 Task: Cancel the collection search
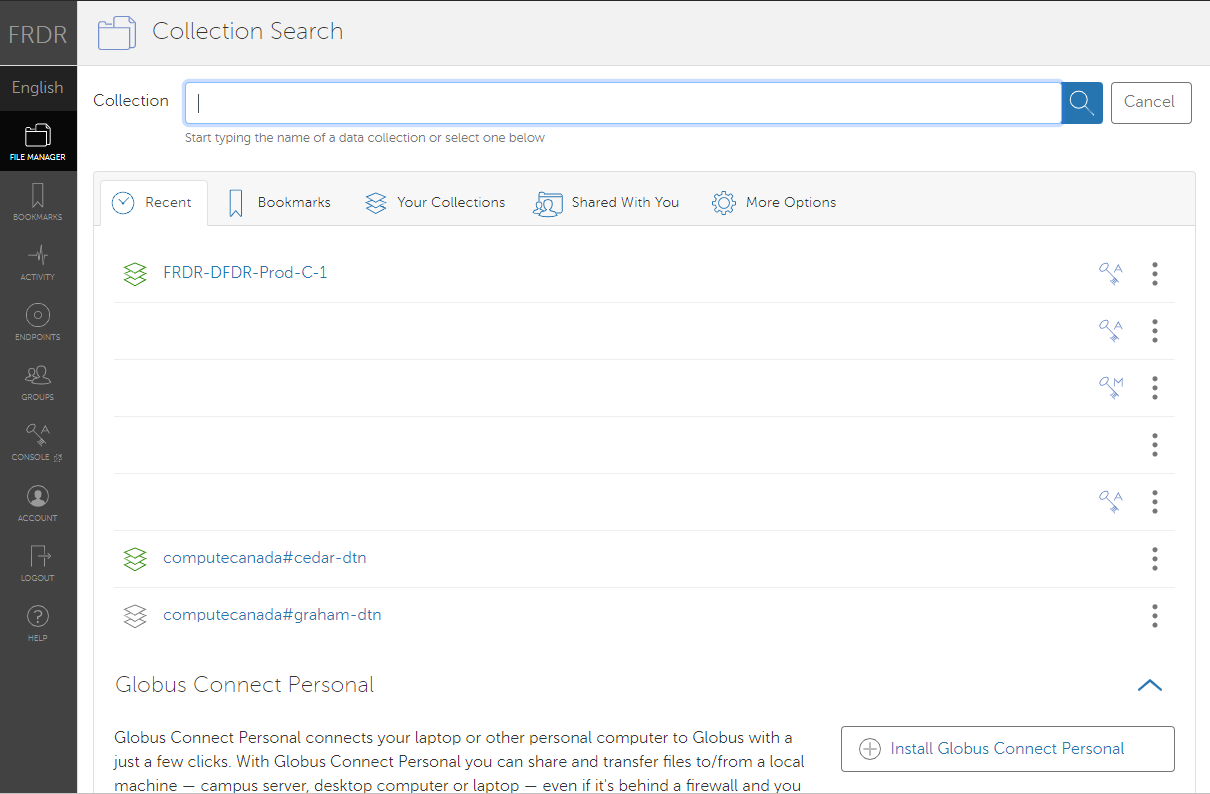point(1151,102)
